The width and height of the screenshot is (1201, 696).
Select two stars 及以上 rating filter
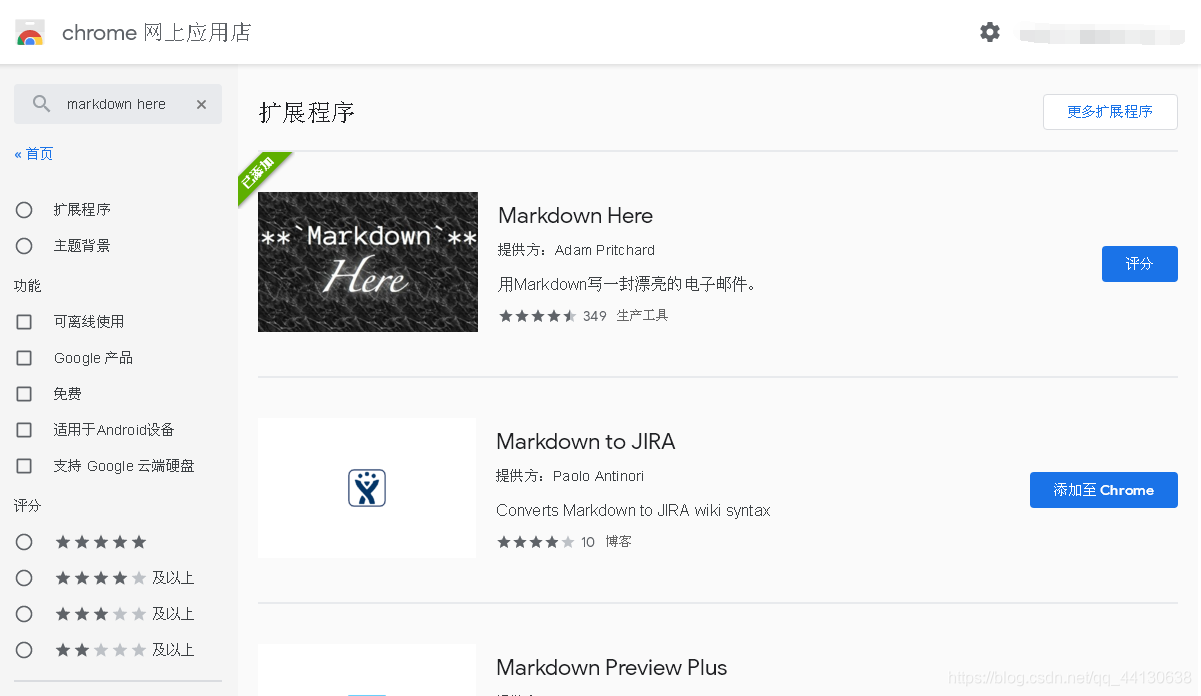[24, 650]
